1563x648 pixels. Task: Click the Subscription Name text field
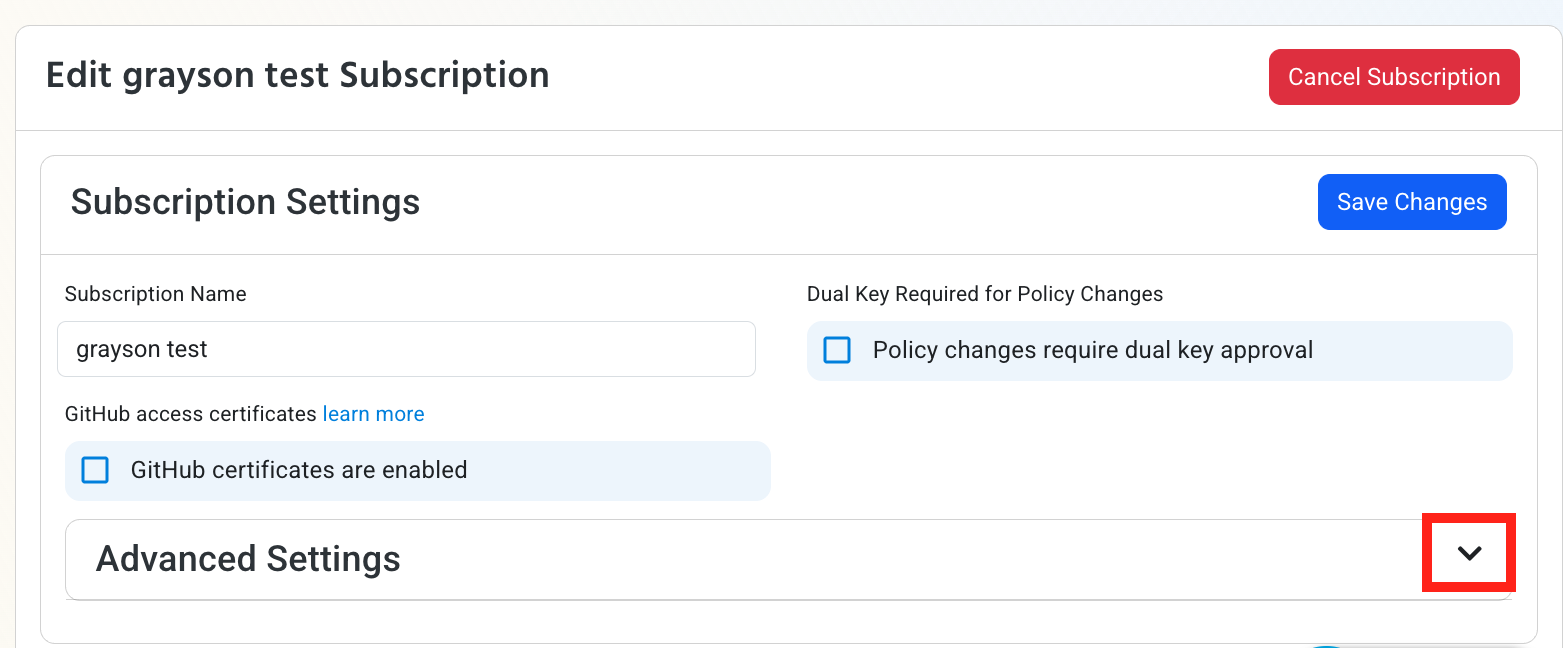coord(406,348)
